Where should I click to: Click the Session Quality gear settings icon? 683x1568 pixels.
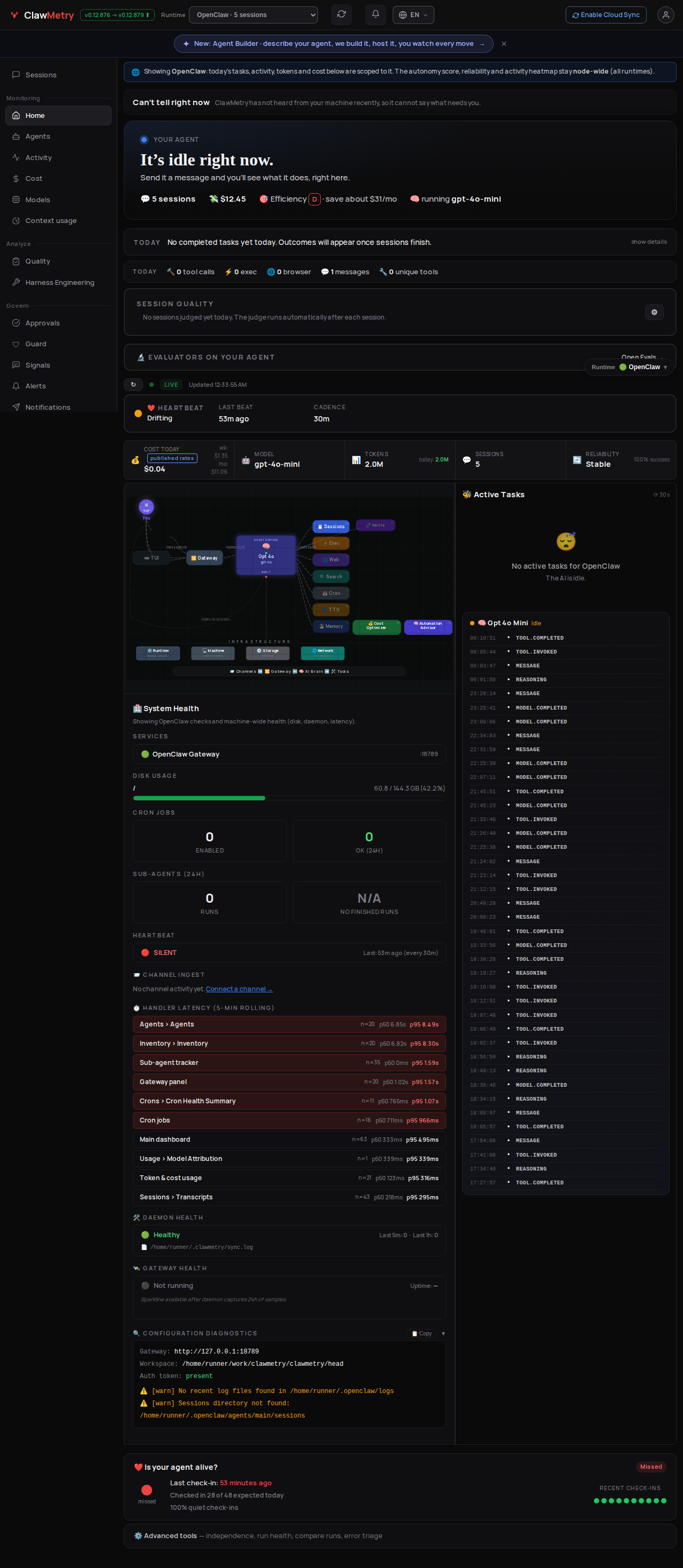point(654,312)
